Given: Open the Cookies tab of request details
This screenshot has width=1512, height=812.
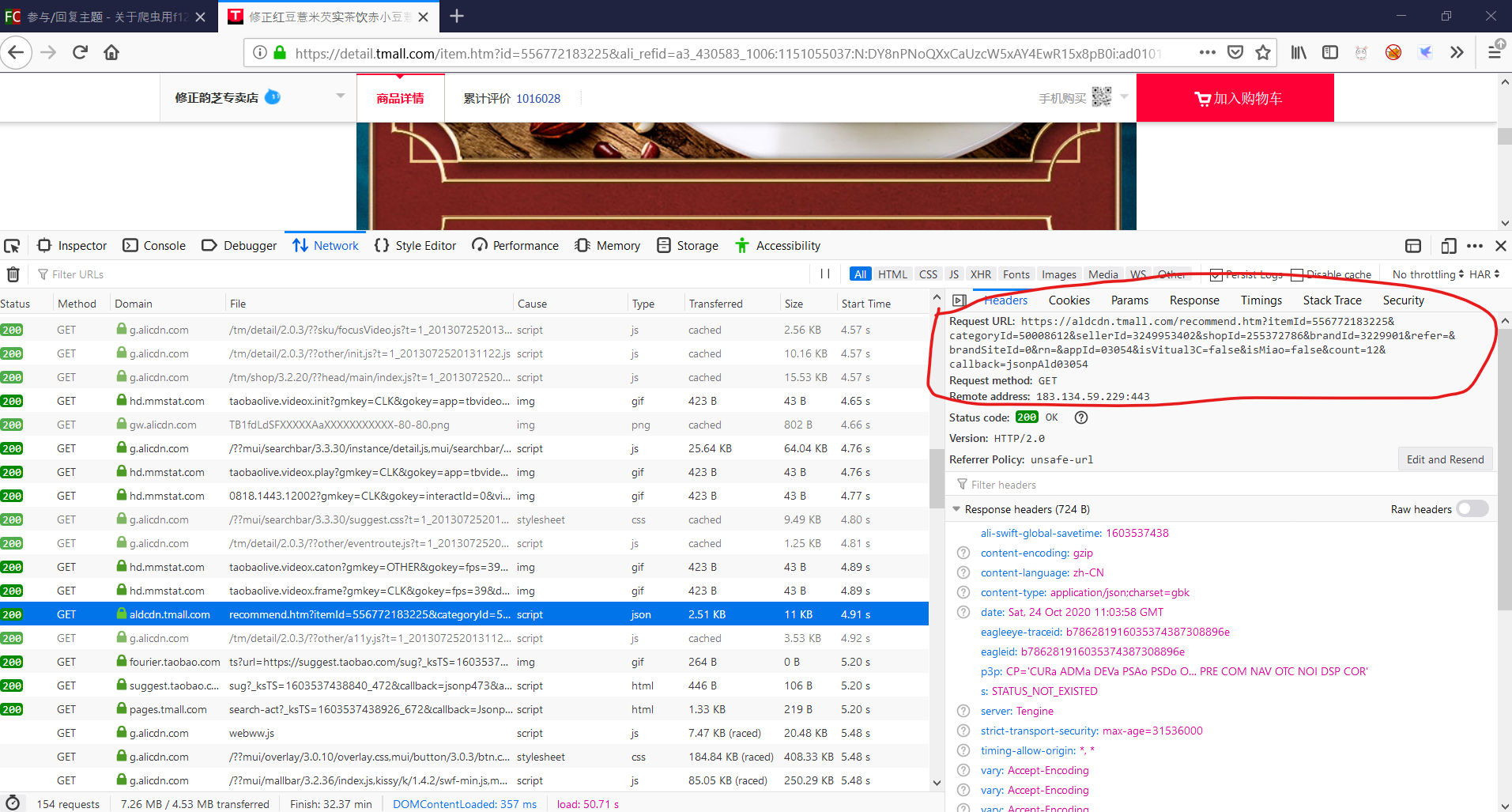Looking at the screenshot, I should [1069, 300].
